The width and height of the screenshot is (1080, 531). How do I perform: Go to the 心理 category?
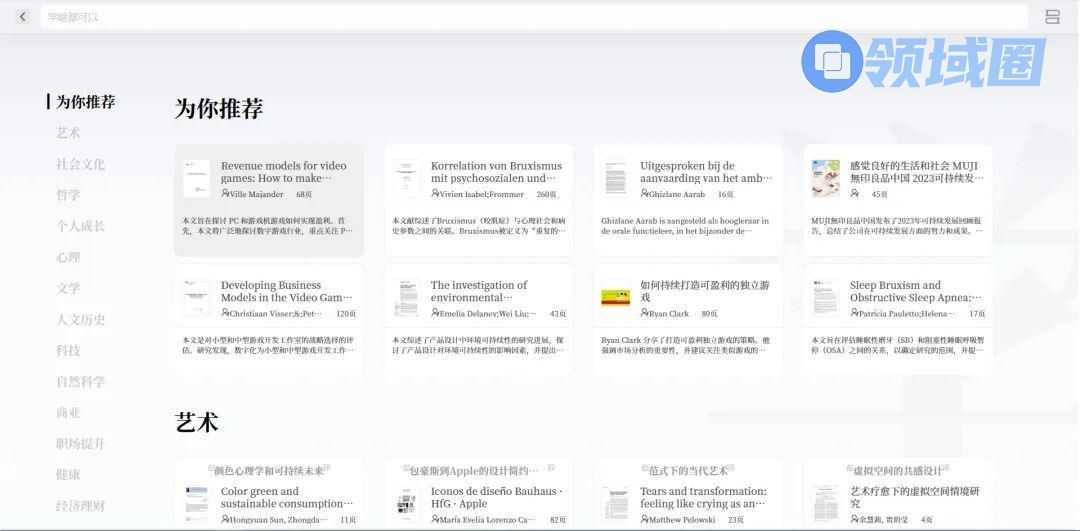pos(68,257)
